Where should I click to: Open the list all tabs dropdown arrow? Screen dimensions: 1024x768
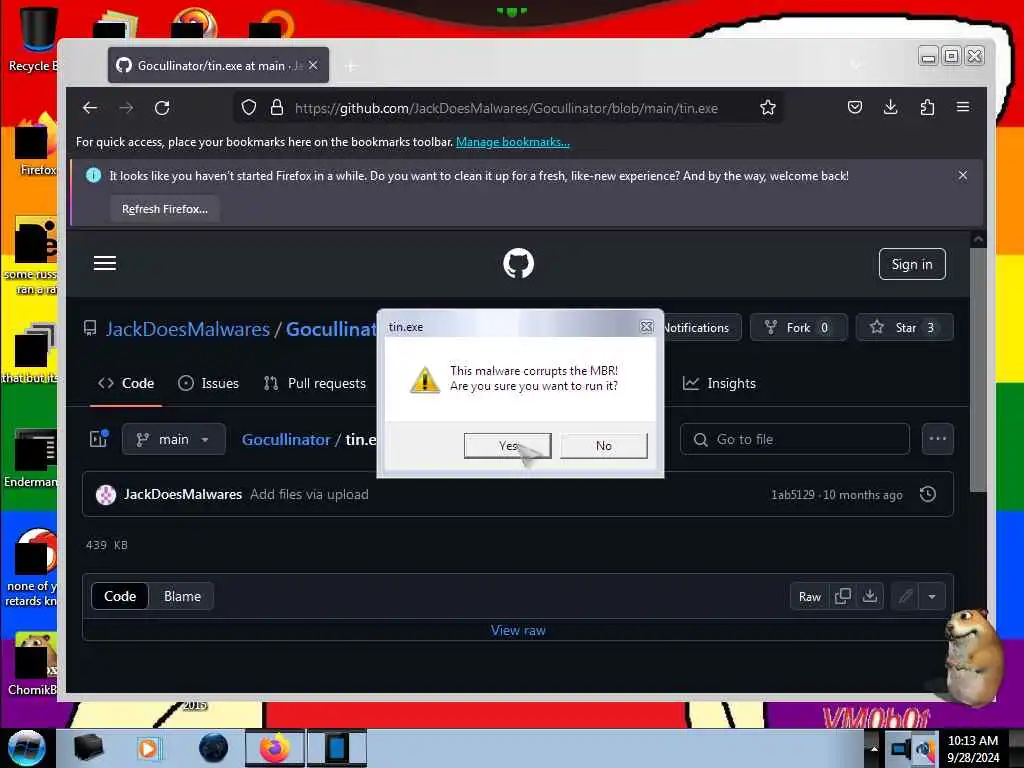click(x=856, y=65)
